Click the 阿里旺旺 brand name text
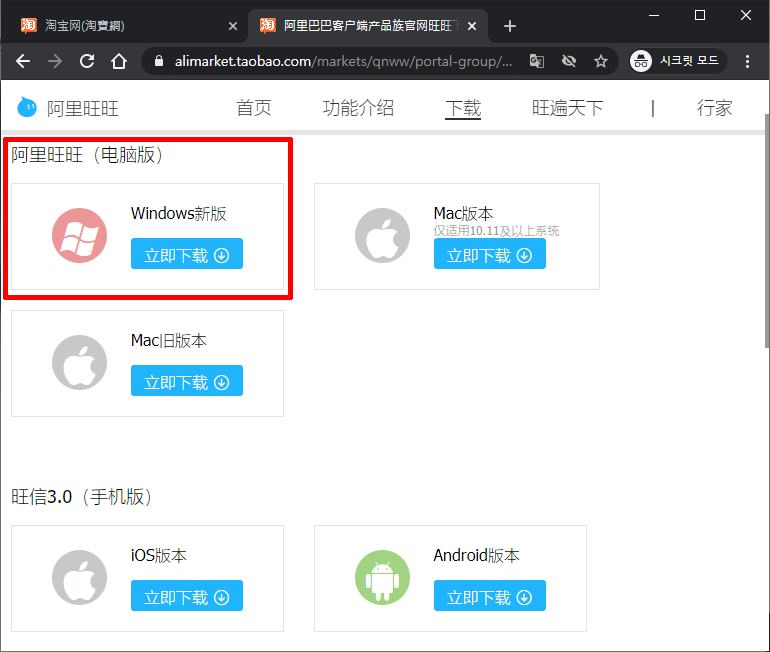This screenshot has width=770, height=652. [82, 109]
